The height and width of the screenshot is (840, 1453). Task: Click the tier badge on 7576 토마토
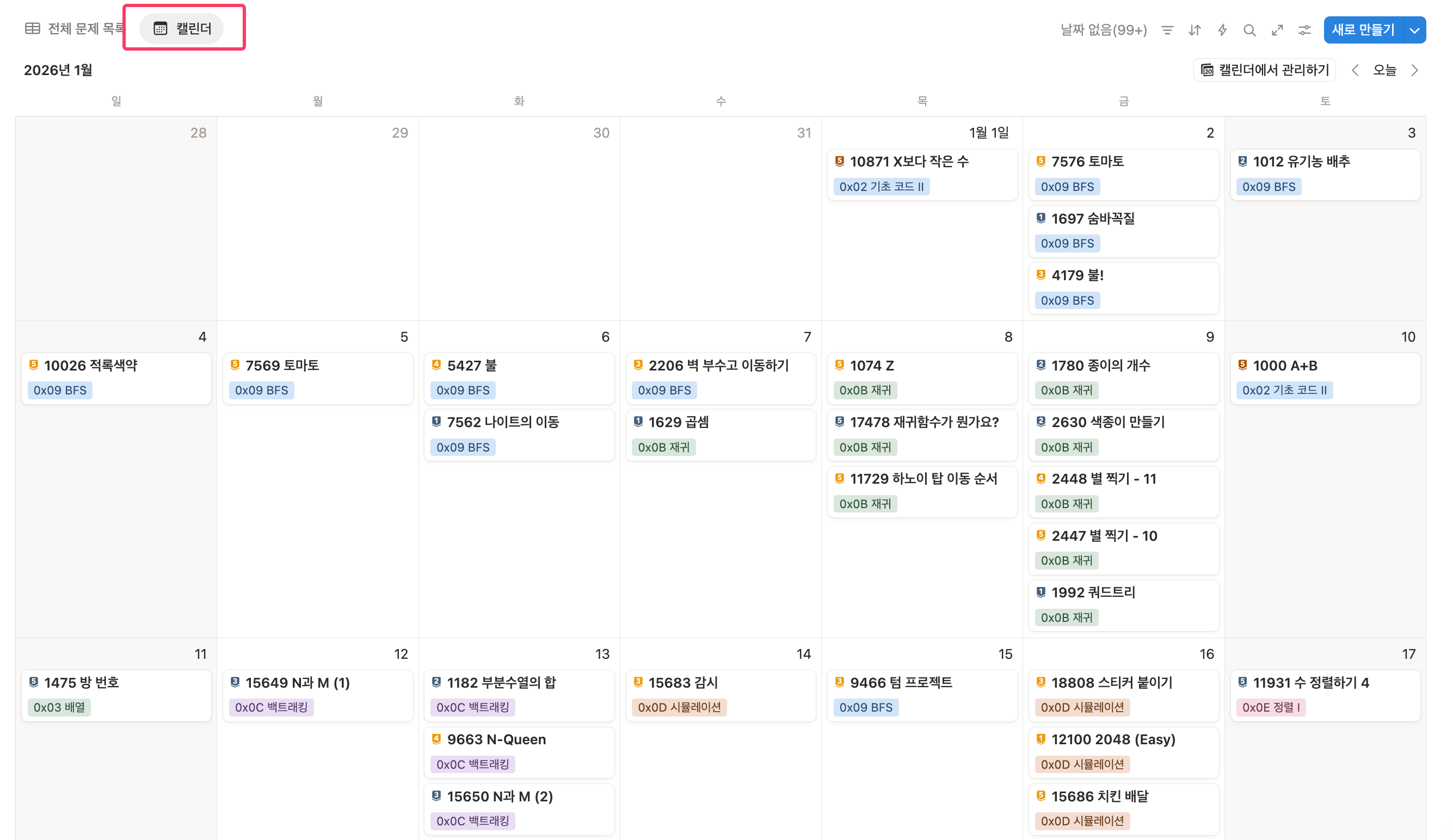point(1041,162)
